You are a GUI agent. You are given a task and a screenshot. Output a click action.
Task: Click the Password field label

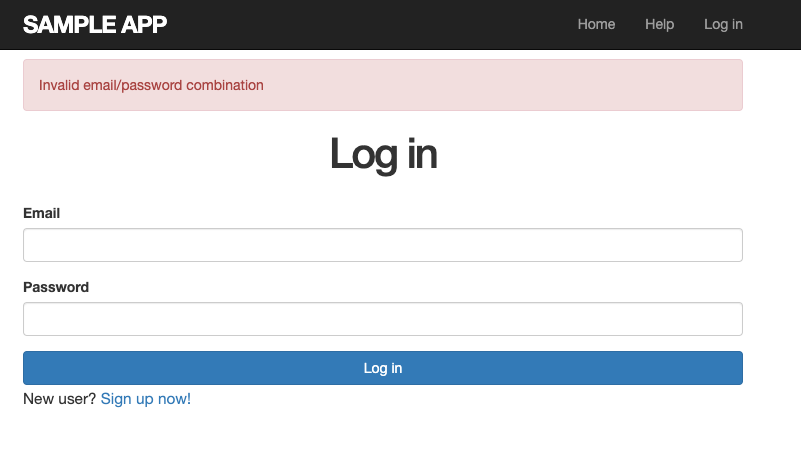56,287
